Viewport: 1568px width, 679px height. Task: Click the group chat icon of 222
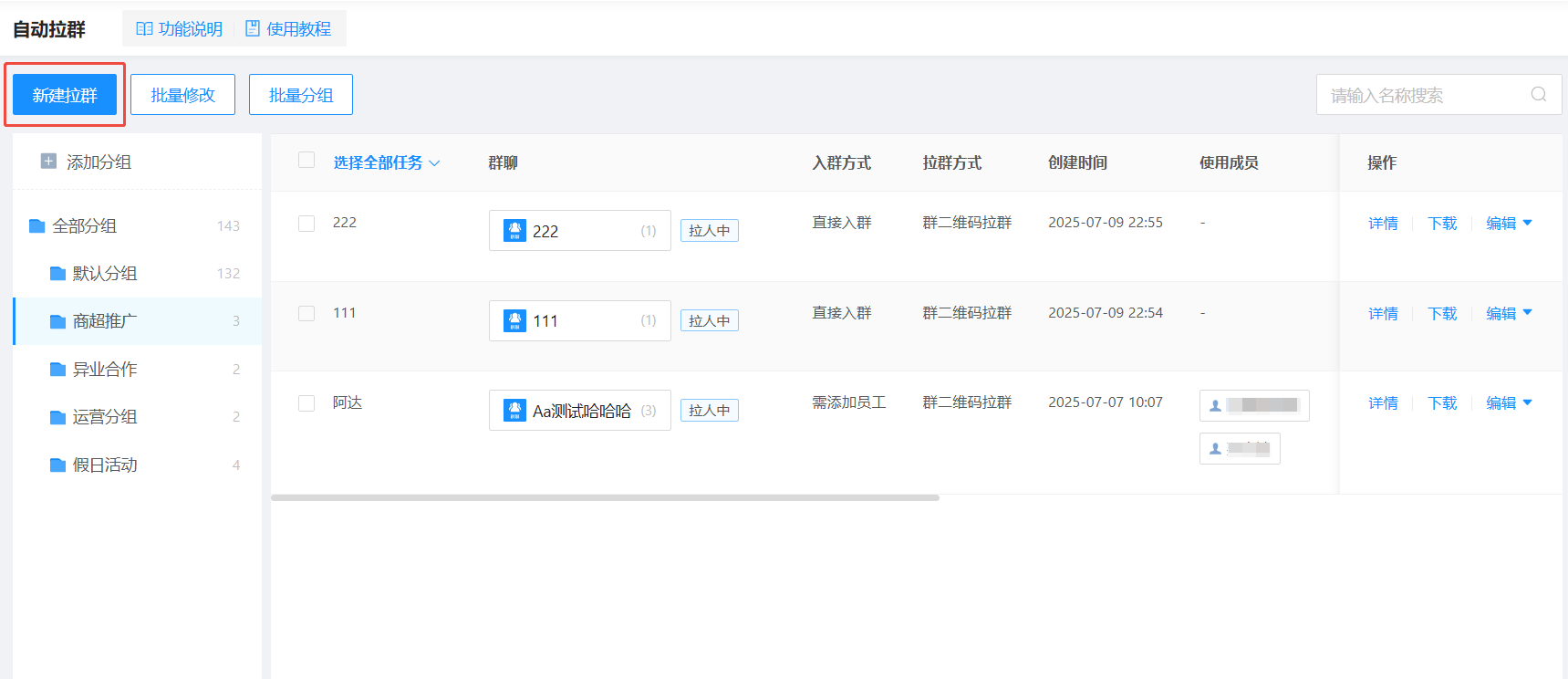coord(514,231)
